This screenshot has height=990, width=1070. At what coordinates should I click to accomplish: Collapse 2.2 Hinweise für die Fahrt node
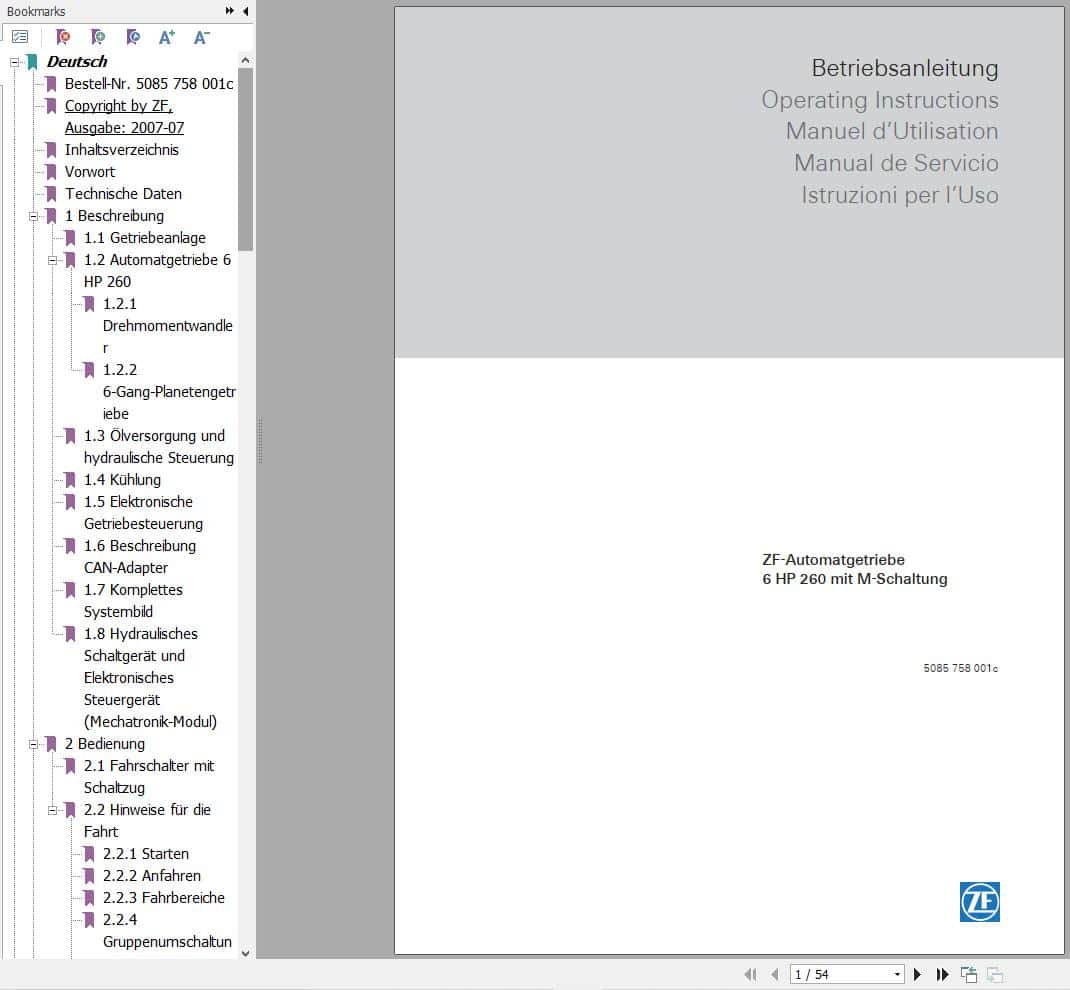[x=53, y=810]
